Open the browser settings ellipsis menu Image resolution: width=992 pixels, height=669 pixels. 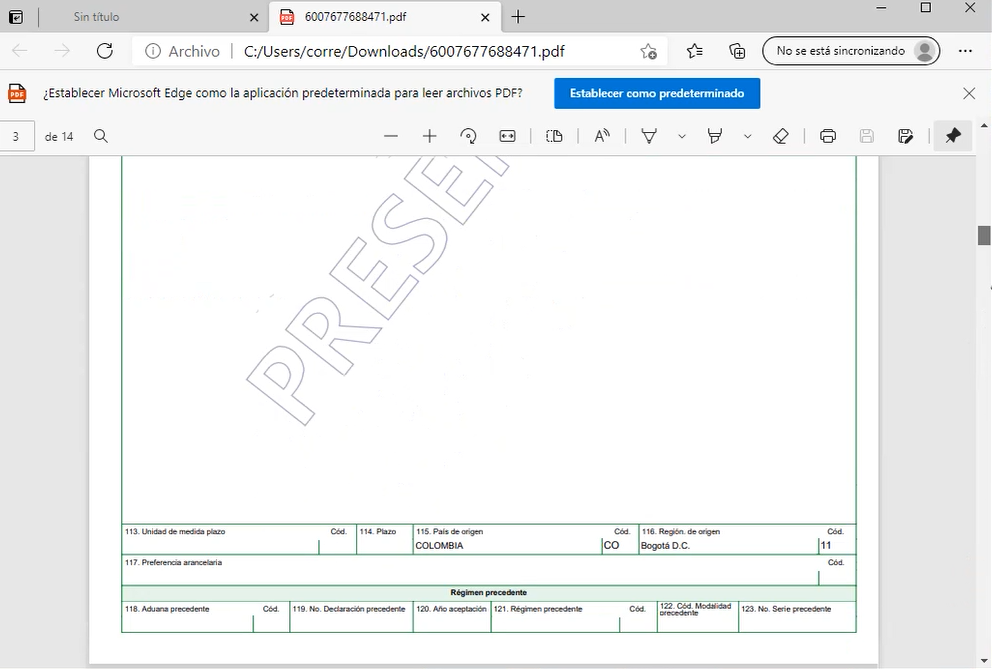[x=965, y=51]
